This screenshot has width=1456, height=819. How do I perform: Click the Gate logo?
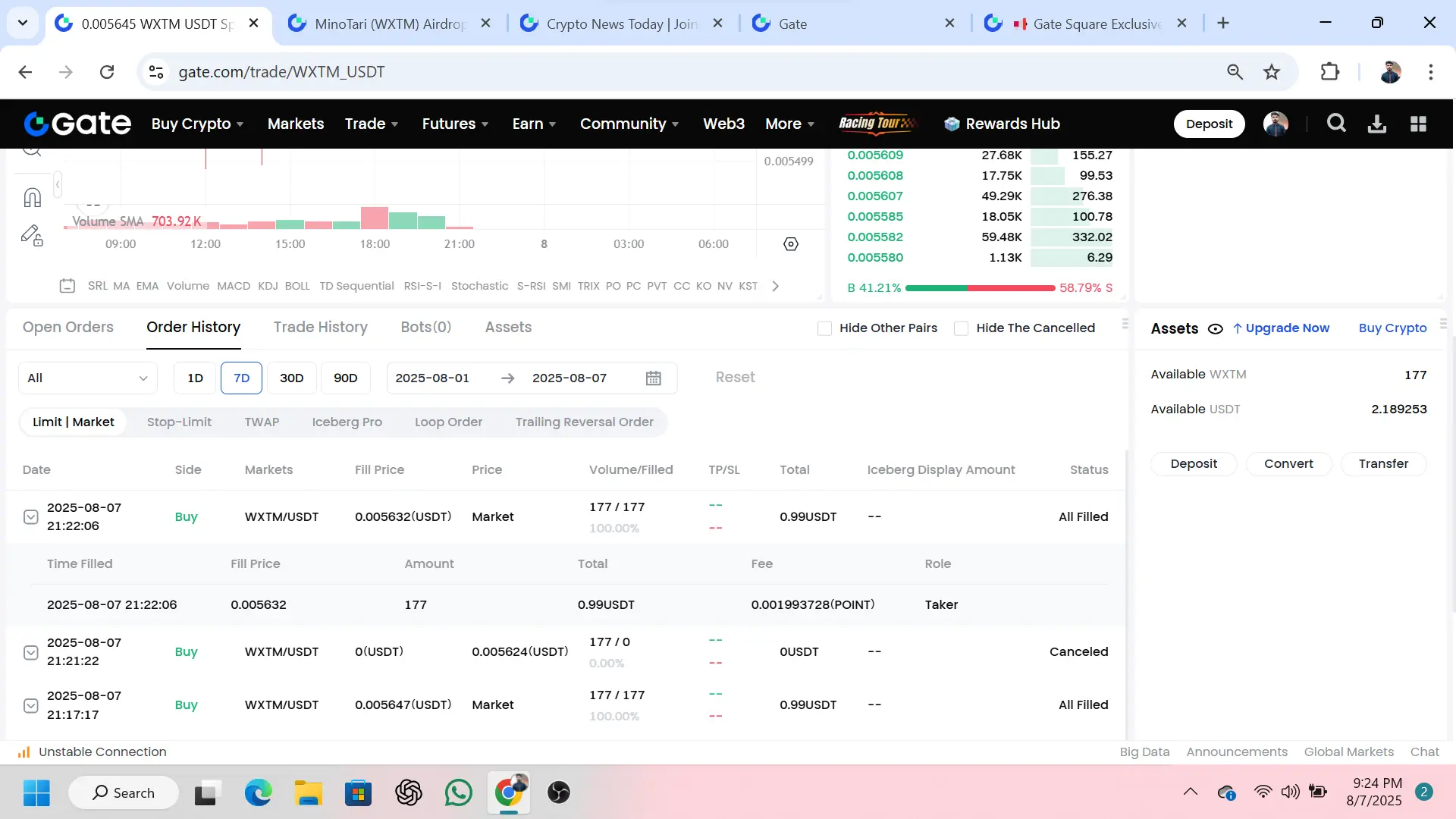(77, 124)
